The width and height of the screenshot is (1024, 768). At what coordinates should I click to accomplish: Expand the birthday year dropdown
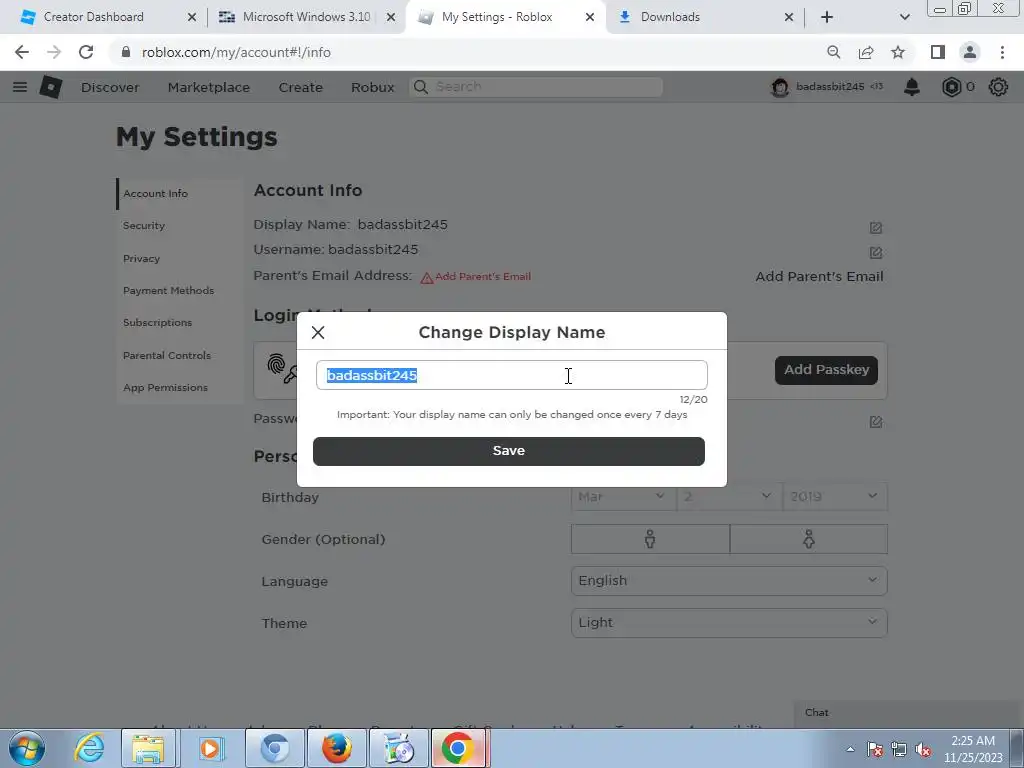835,497
